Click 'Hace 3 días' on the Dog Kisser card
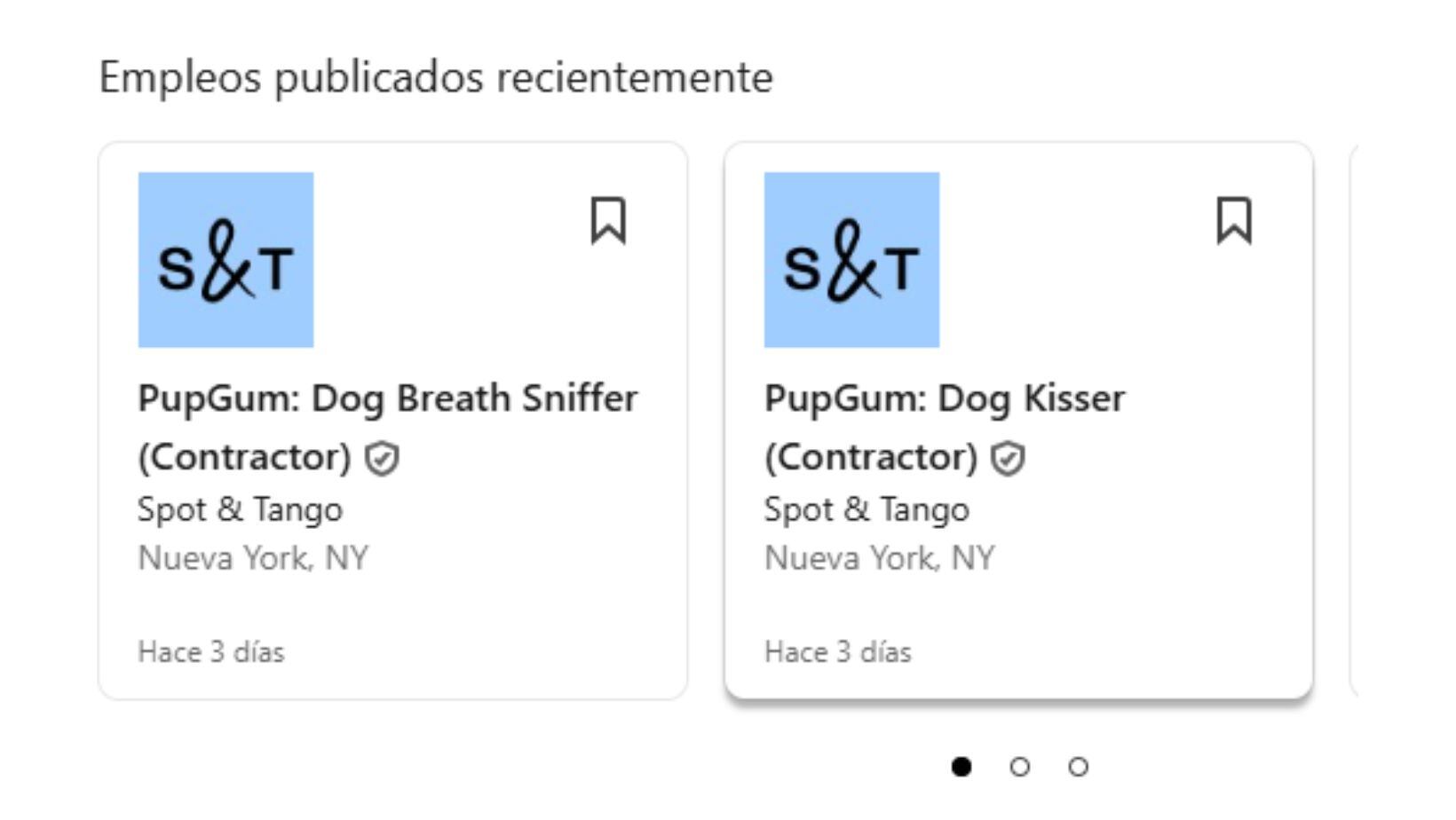 (x=839, y=652)
